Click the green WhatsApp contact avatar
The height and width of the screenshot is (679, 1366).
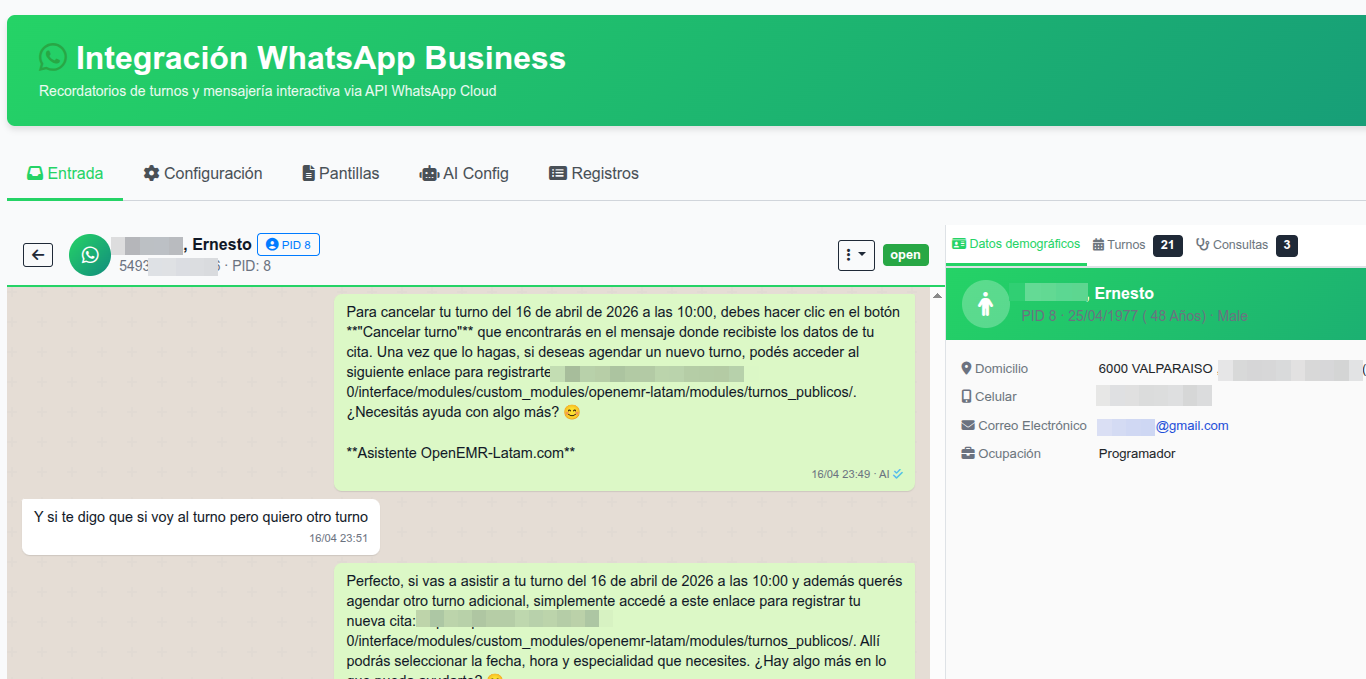tap(90, 255)
